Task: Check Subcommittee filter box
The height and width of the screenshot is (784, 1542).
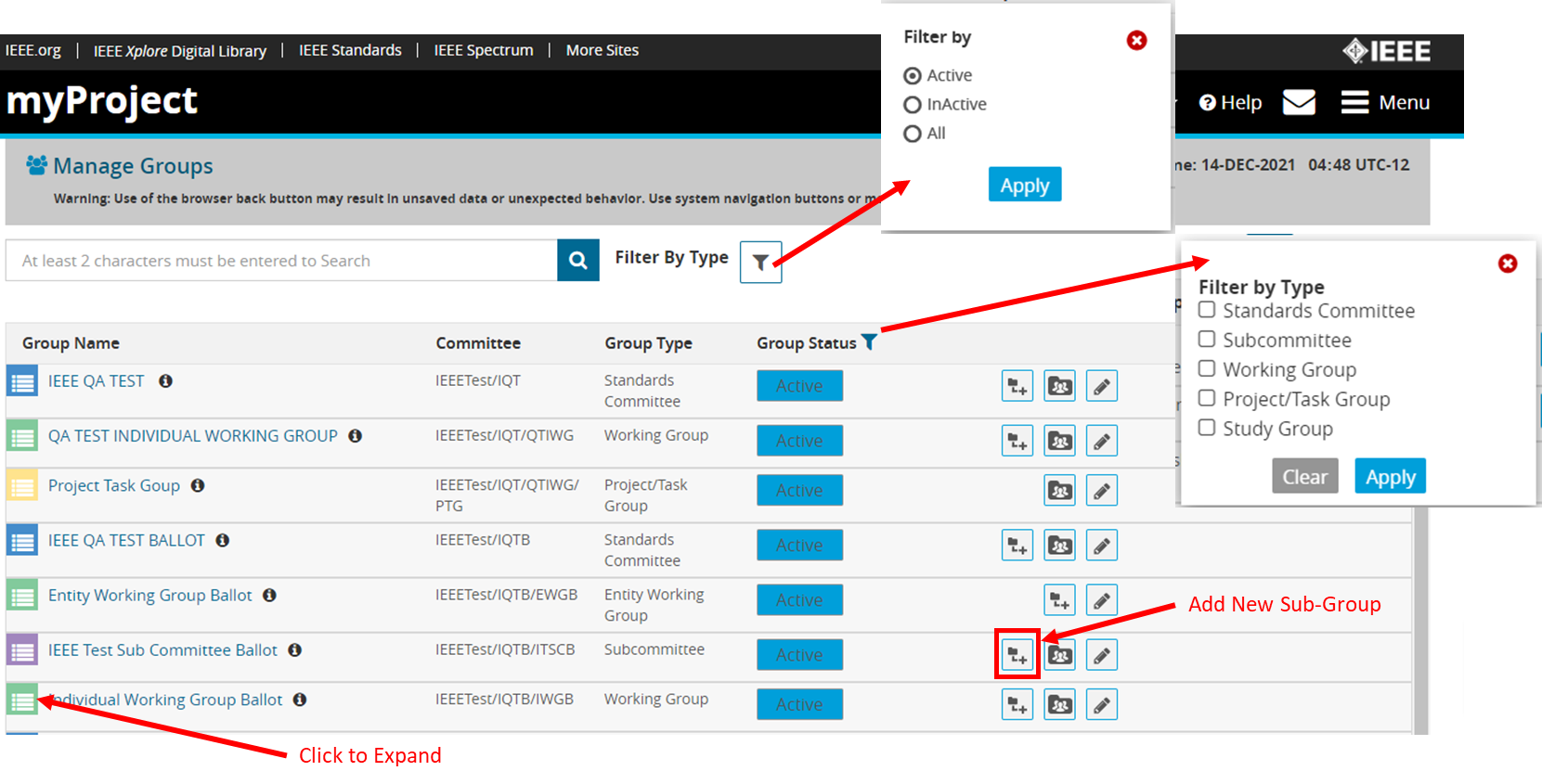Action: point(1207,340)
